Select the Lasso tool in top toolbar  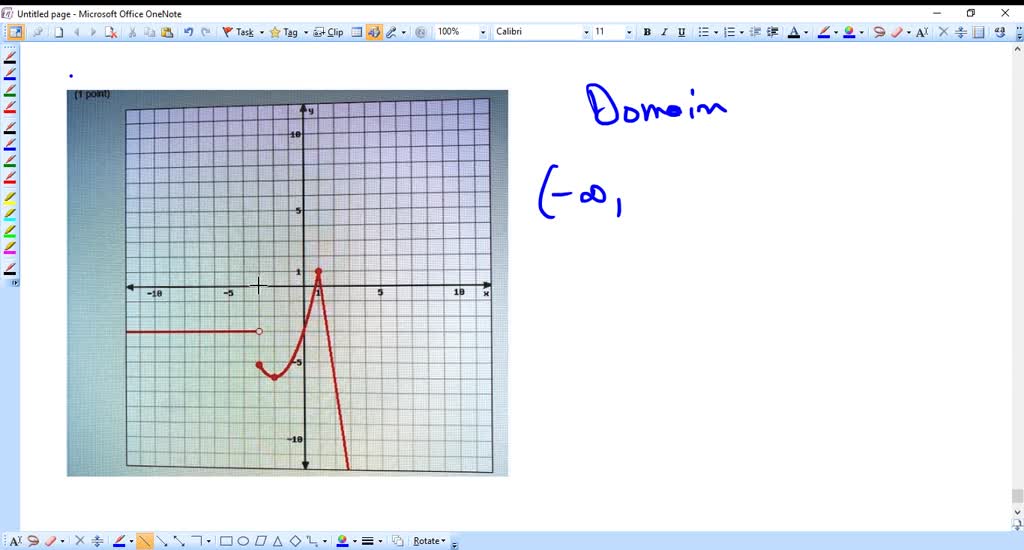[879, 32]
